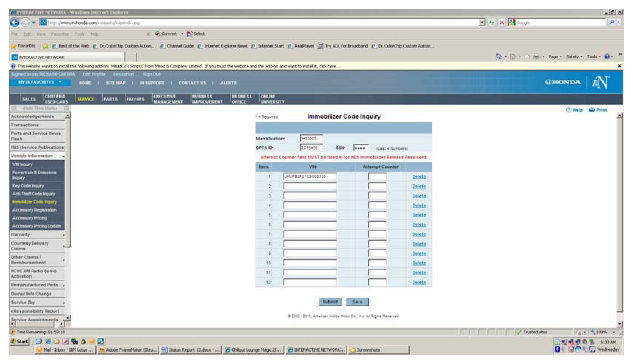Open the Contact Us link
Screen dimensions: 633x364
pos(192,83)
